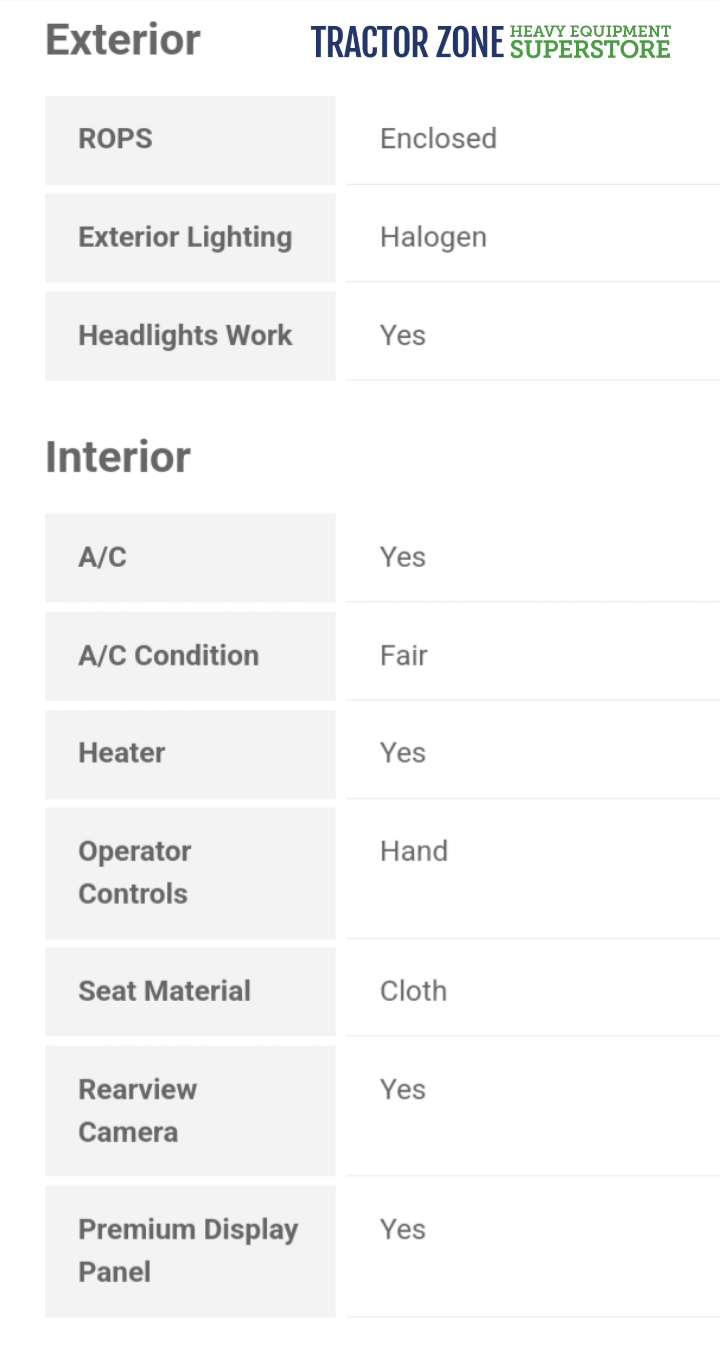Click the A/C row label
The width and height of the screenshot is (720, 1346).
click(103, 557)
